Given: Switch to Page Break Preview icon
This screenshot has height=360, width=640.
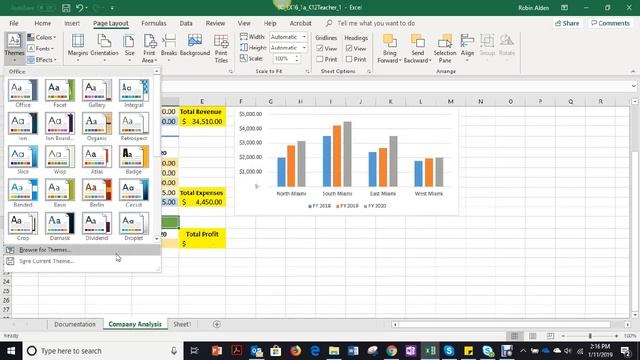Looking at the screenshot, I should (x=550, y=336).
